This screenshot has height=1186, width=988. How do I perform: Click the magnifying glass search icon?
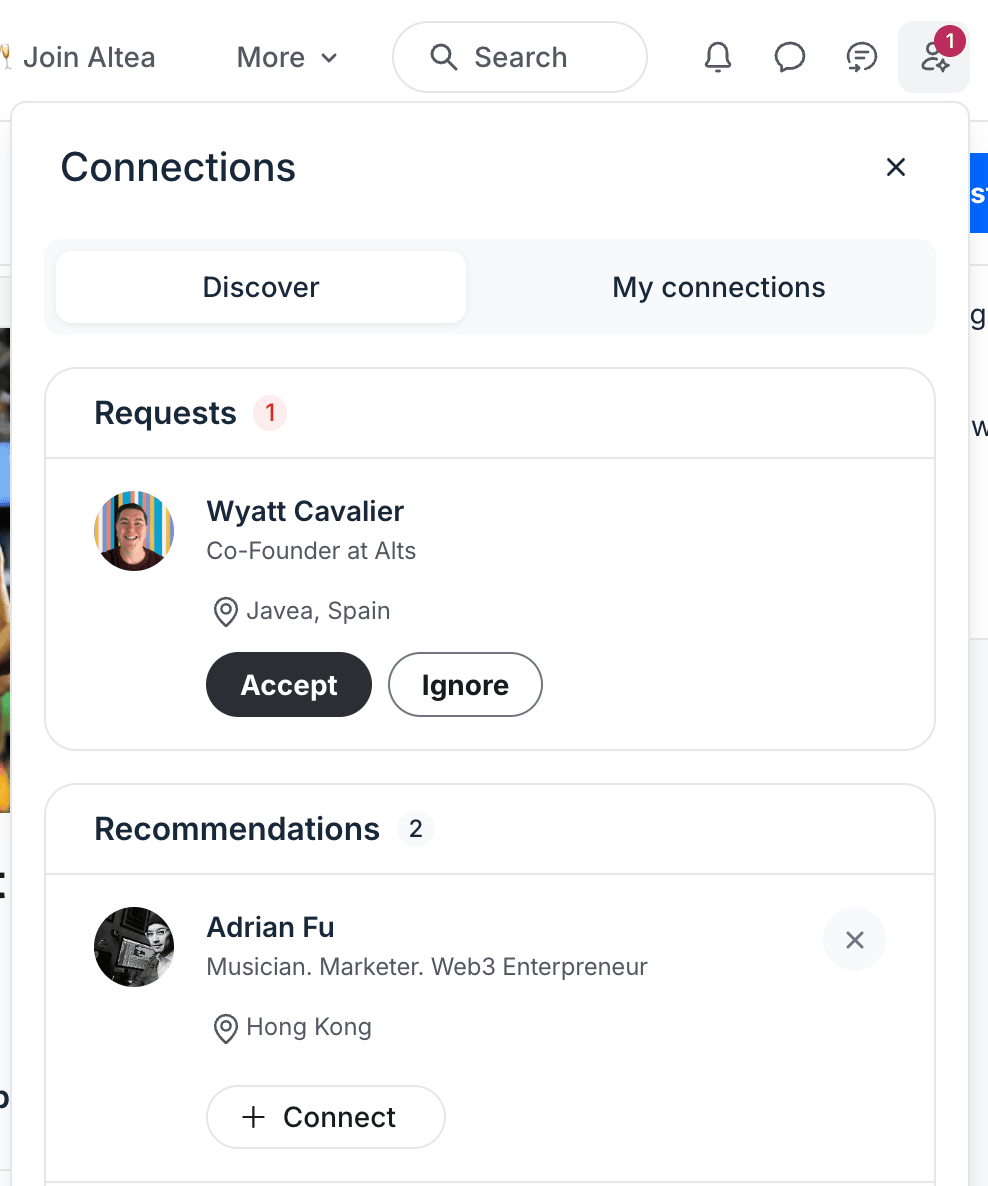(443, 57)
